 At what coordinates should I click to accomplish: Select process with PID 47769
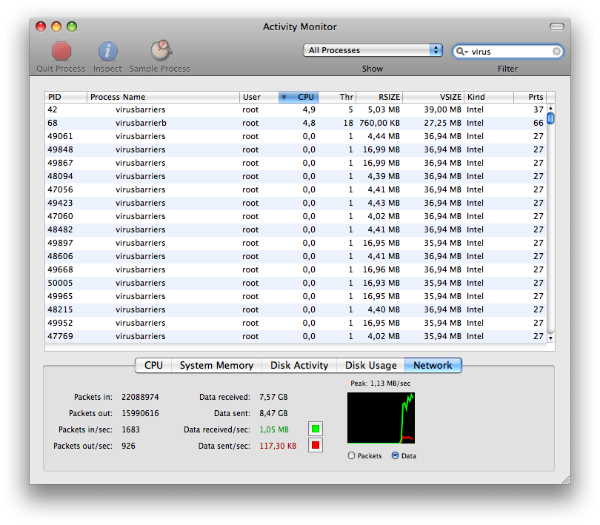tap(295, 336)
